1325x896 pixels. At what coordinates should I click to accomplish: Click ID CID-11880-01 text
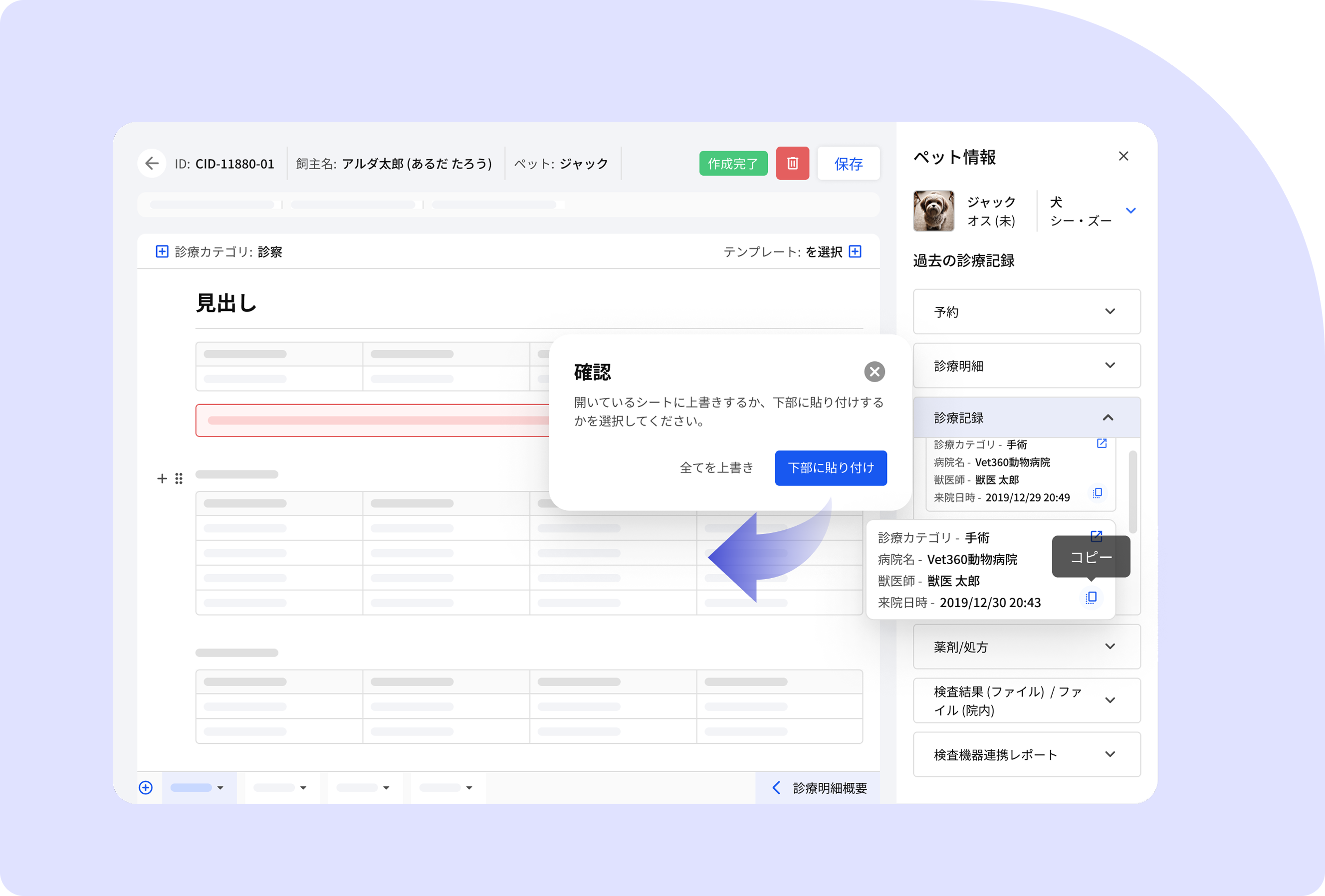click(x=224, y=164)
